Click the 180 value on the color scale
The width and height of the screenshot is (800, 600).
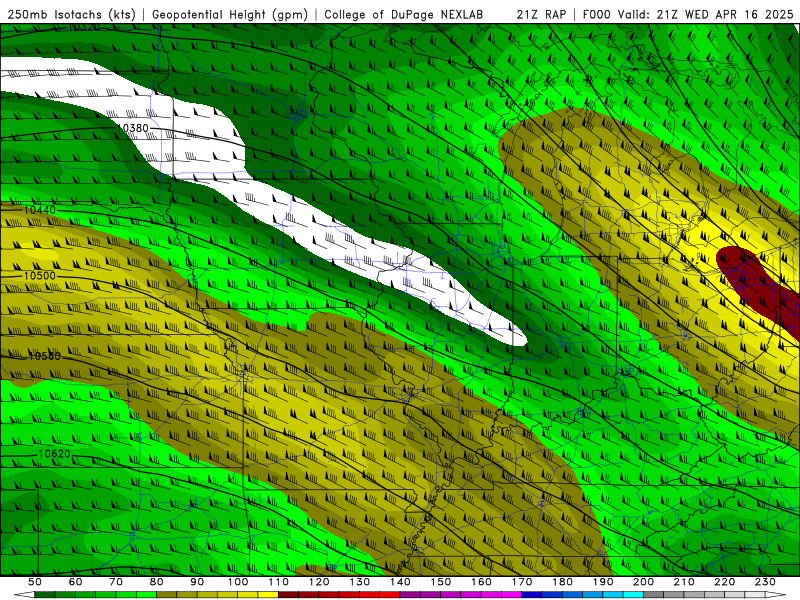pyautogui.click(x=562, y=582)
